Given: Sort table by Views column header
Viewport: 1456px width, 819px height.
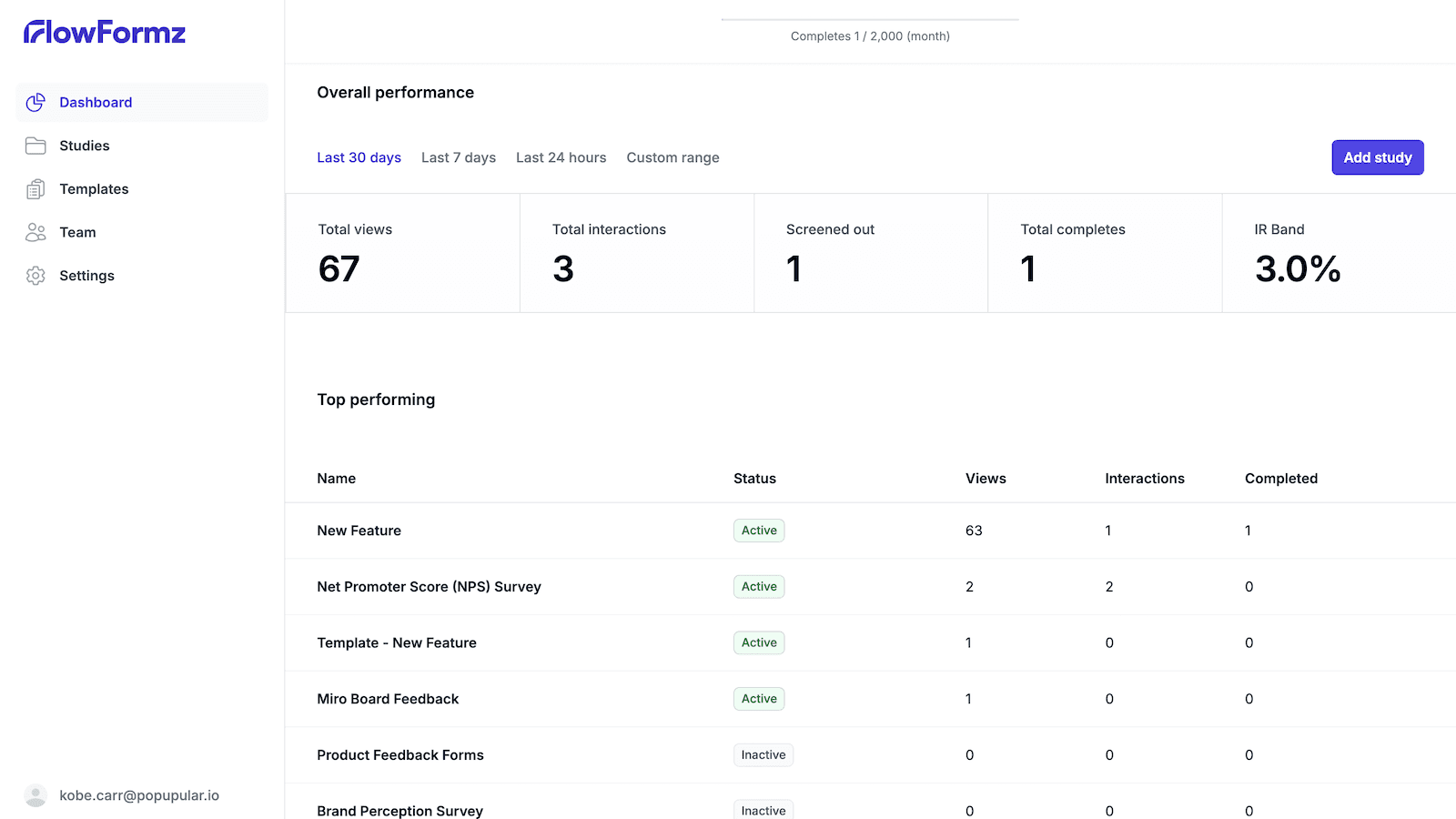Looking at the screenshot, I should point(986,479).
